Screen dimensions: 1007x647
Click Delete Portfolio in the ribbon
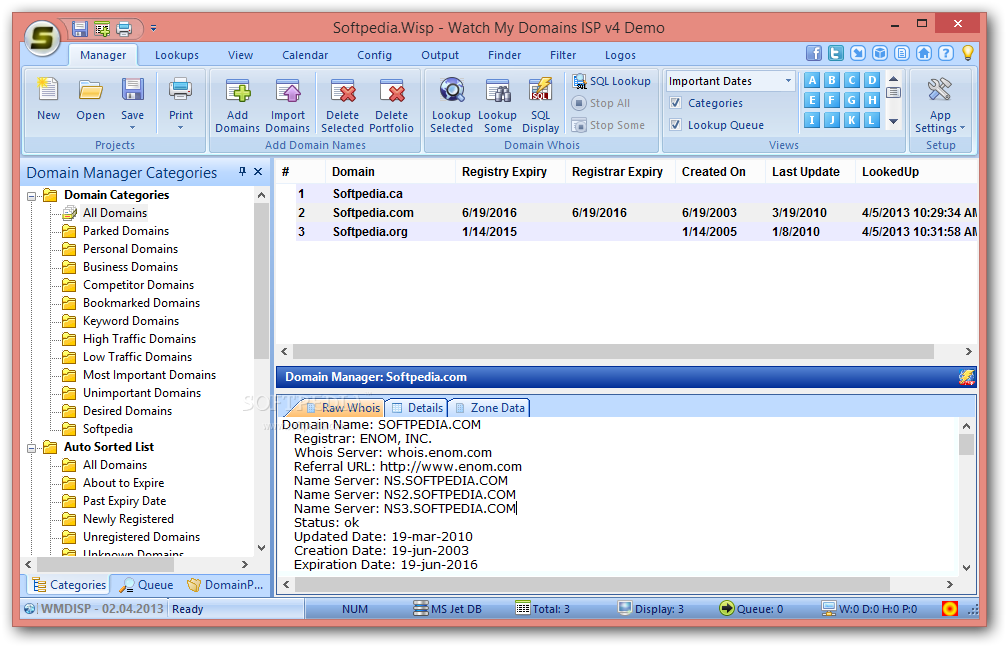pyautogui.click(x=392, y=105)
